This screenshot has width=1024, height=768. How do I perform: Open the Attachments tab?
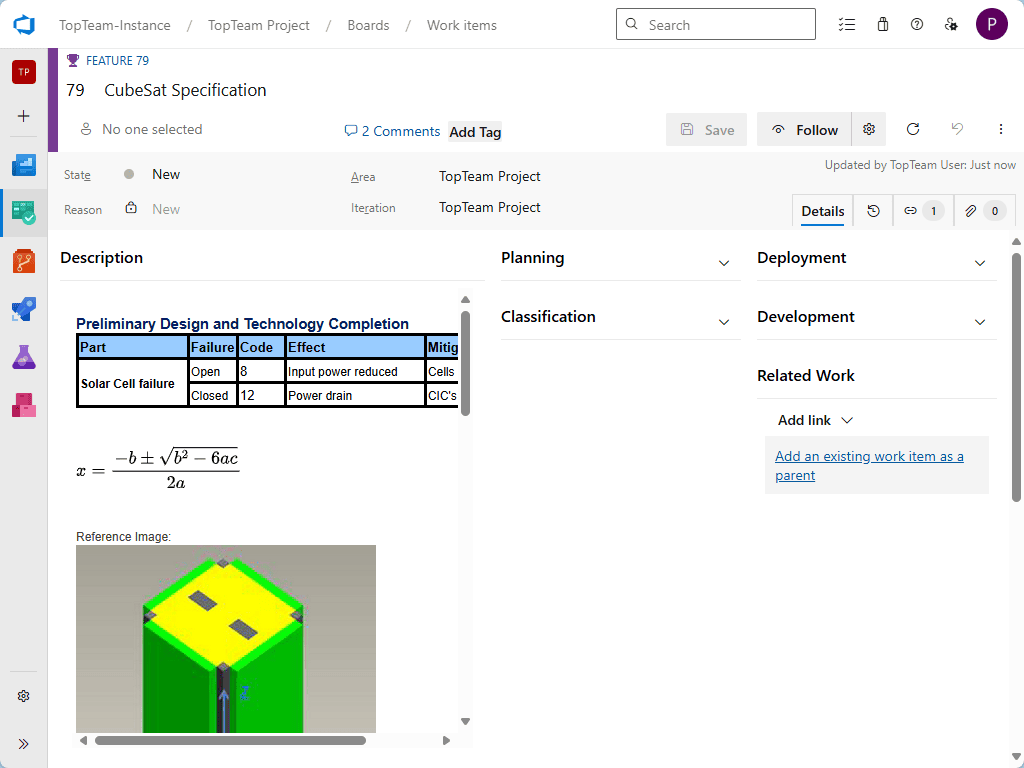(982, 211)
